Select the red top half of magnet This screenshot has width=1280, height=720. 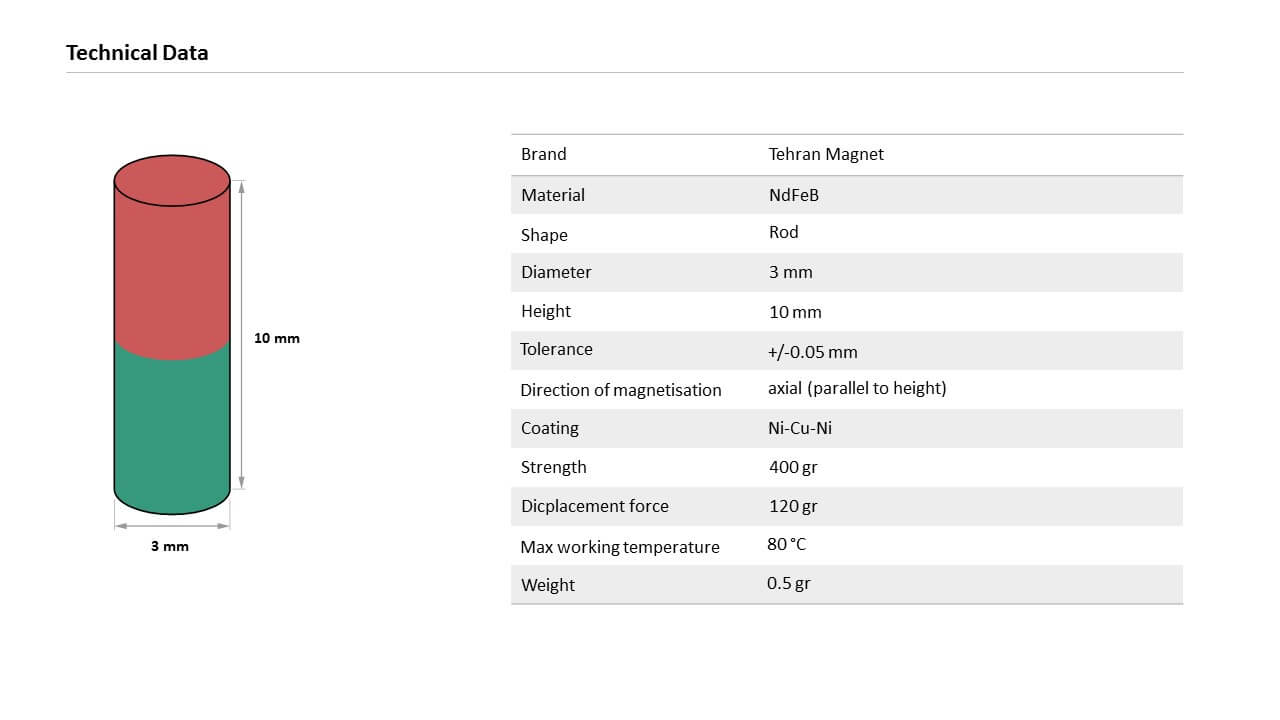click(x=172, y=258)
